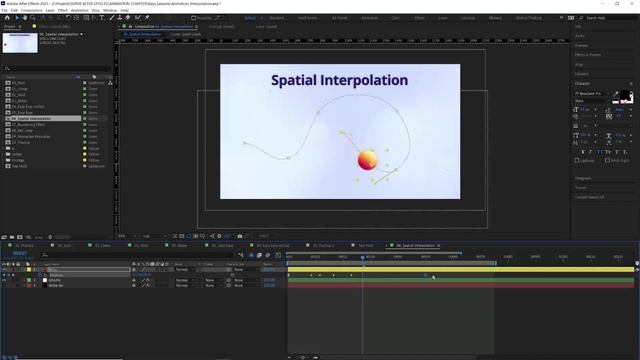Image resolution: width=640 pixels, height=360 pixels.
Task: Toggle Snapping checkbox in toolbar
Action: tap(193, 18)
